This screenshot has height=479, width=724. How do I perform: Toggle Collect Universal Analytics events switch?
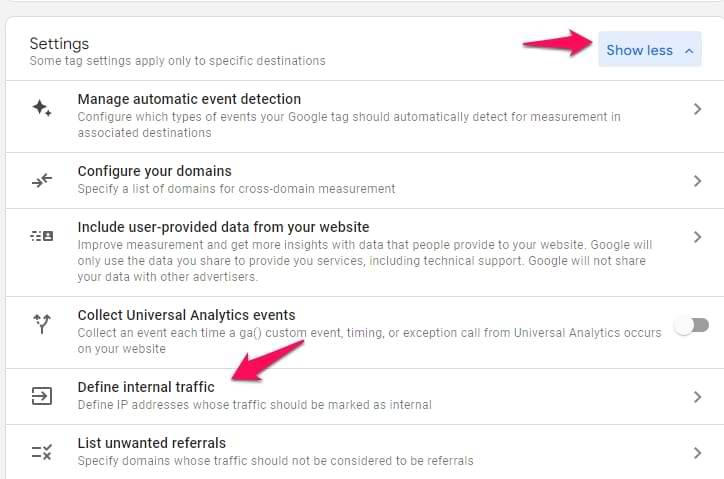point(691,325)
